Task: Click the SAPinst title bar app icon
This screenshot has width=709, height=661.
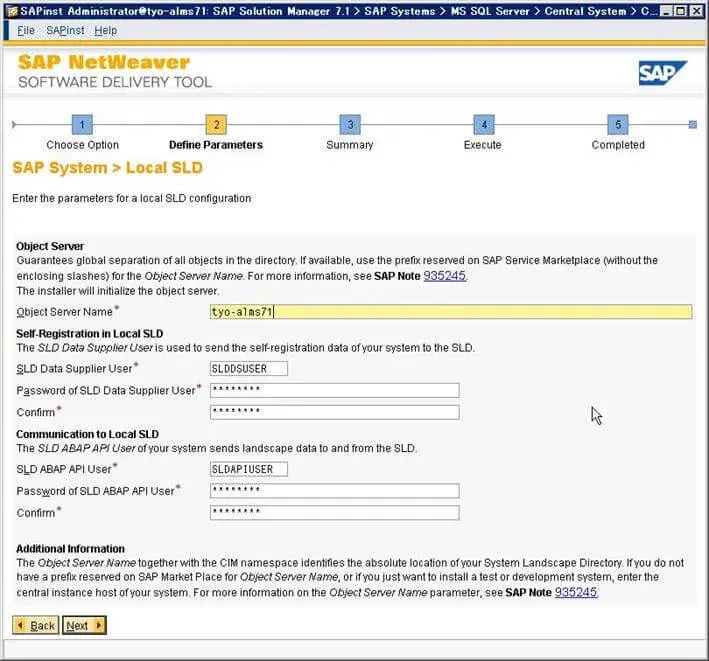Action: coord(12,11)
